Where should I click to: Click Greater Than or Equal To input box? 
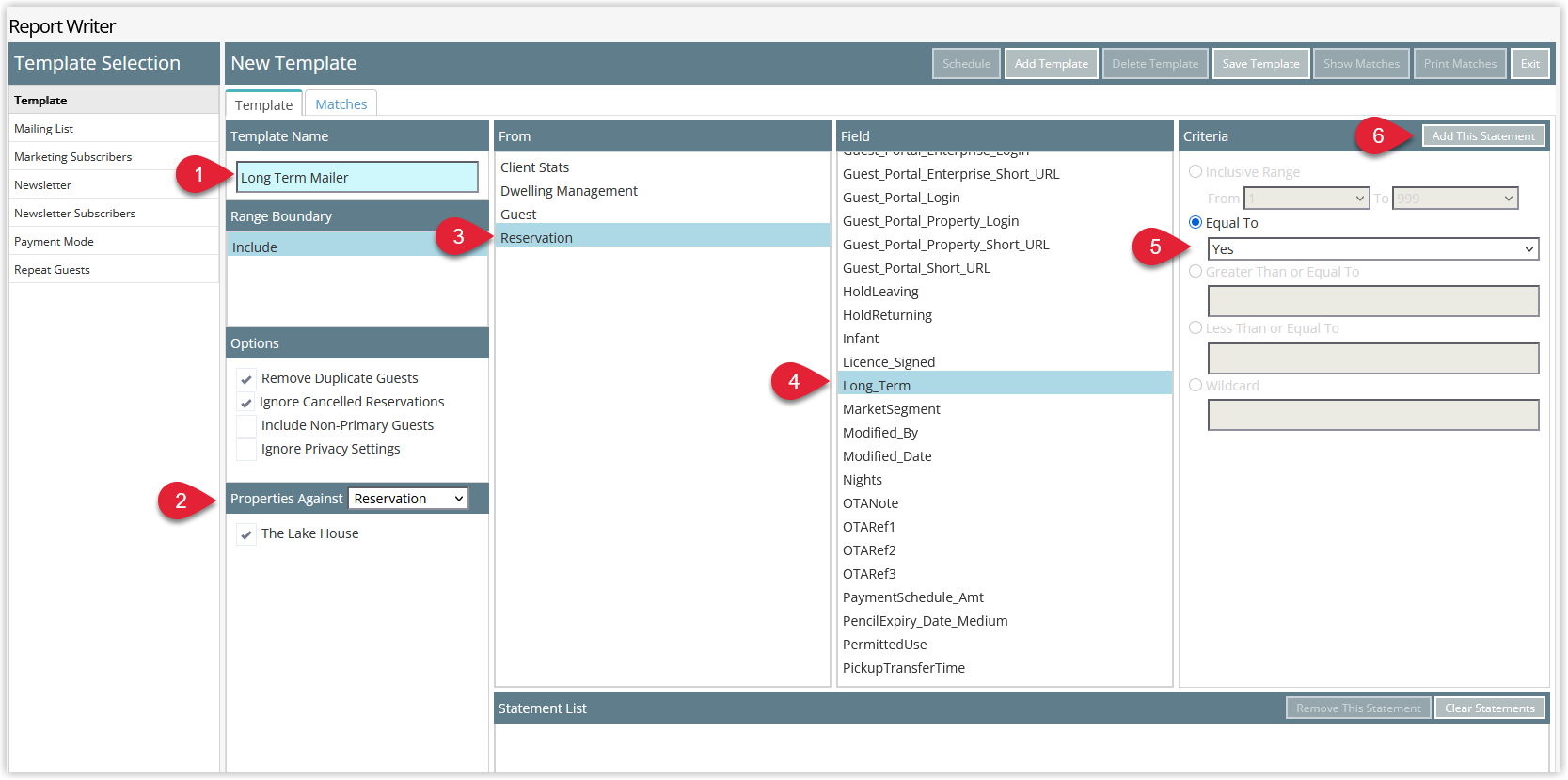pos(1373,301)
